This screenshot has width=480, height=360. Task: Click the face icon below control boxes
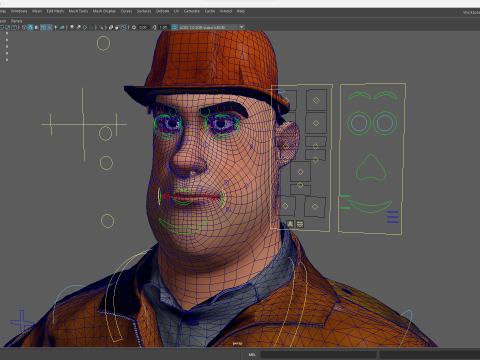tap(300, 224)
